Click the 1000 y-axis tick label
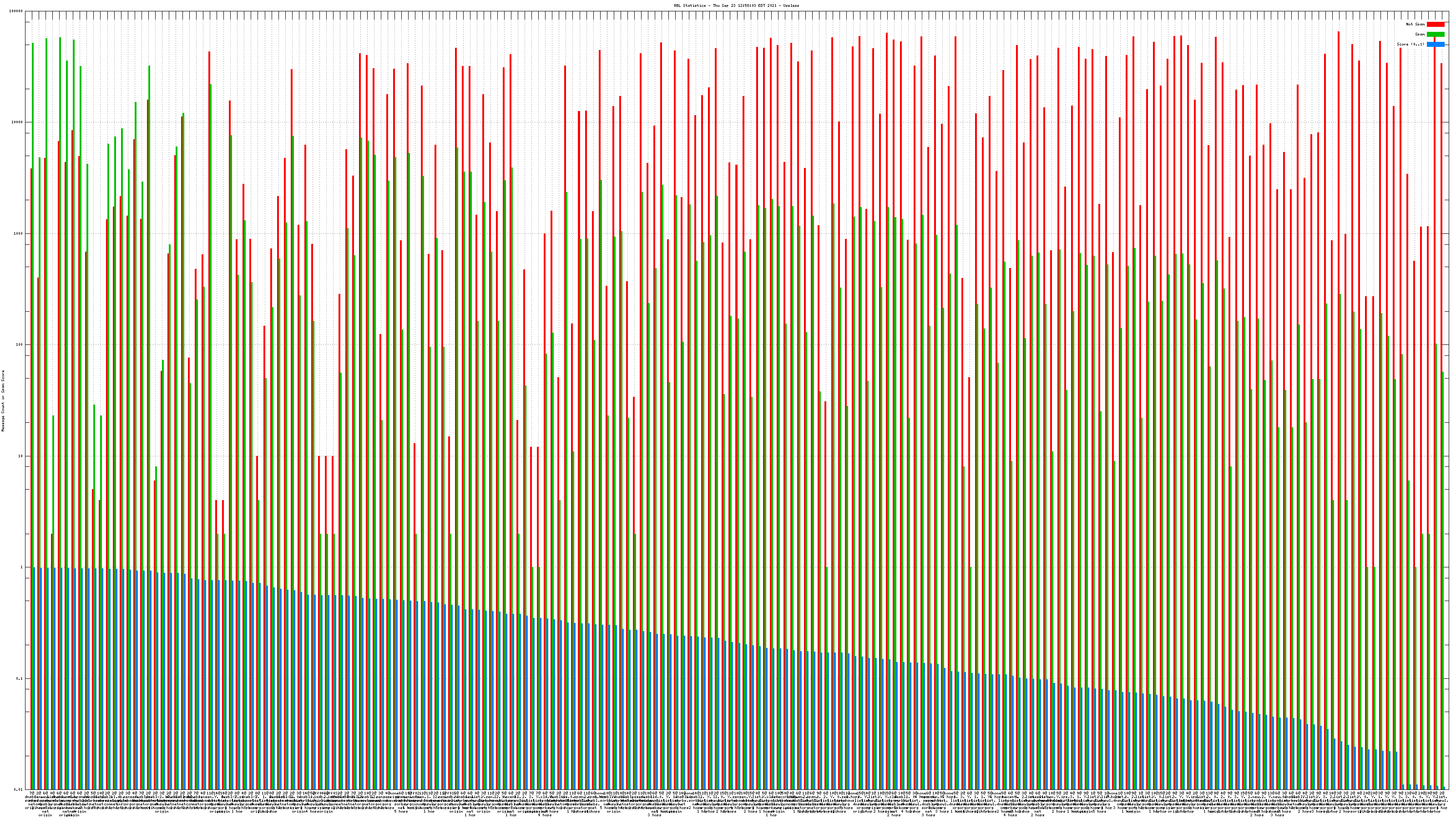The height and width of the screenshot is (819, 1456). pos(19,233)
